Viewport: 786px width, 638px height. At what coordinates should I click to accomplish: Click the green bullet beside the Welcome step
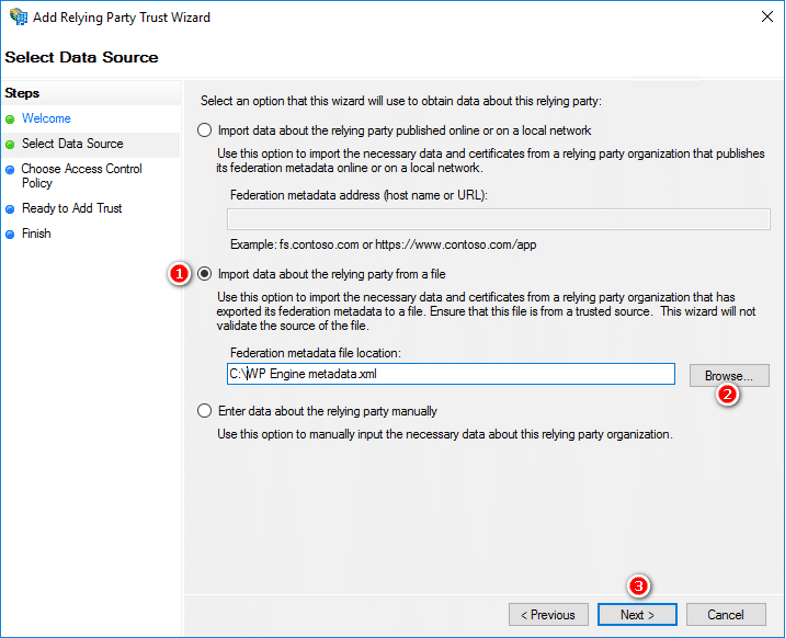coord(10,119)
